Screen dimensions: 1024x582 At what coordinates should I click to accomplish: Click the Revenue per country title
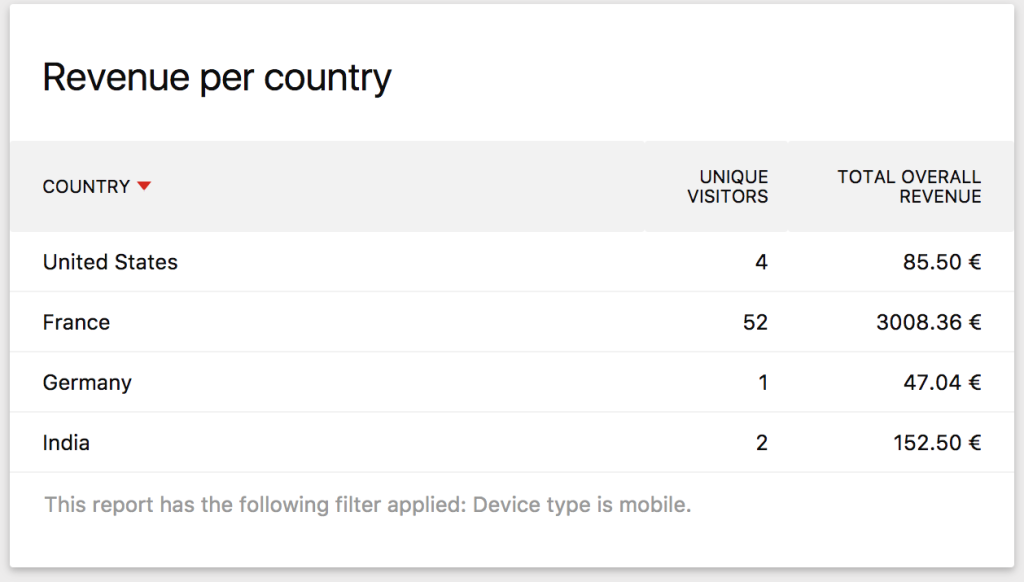coord(217,78)
